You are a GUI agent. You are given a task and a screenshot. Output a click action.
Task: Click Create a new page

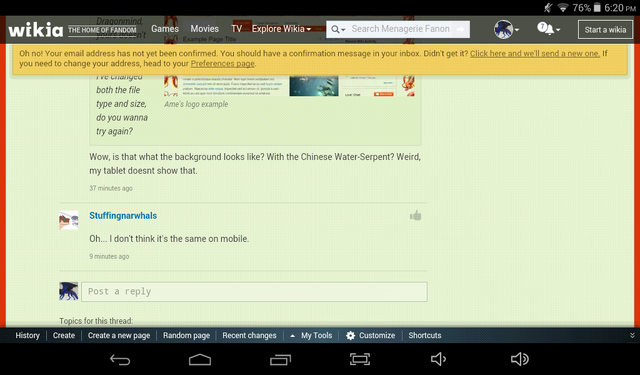click(119, 335)
